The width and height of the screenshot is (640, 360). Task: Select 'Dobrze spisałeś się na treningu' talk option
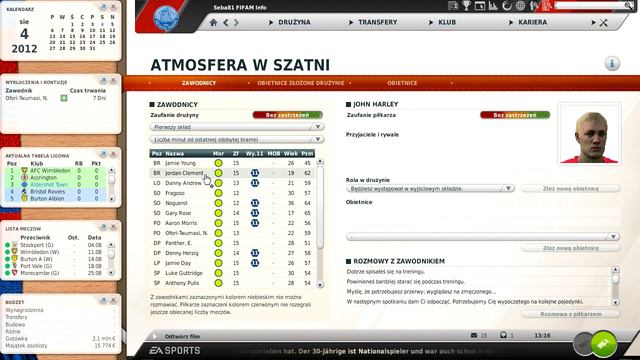[386, 271]
